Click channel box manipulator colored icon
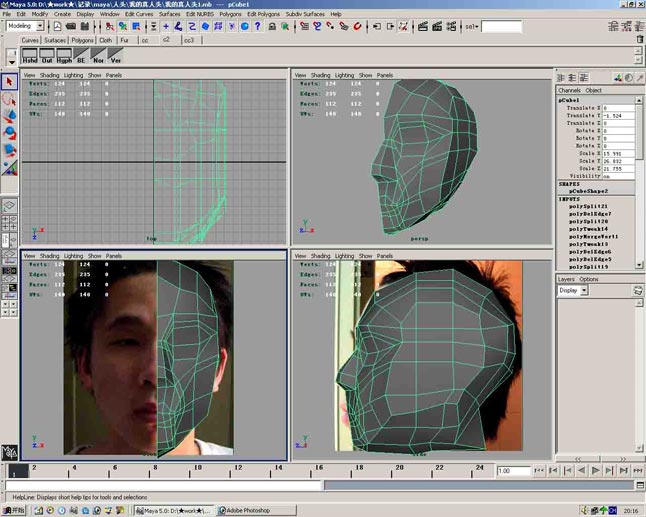The image size is (646, 517). (x=618, y=77)
